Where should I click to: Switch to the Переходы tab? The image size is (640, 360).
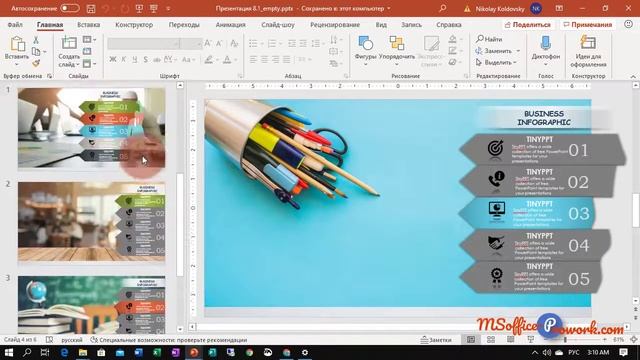(184, 25)
